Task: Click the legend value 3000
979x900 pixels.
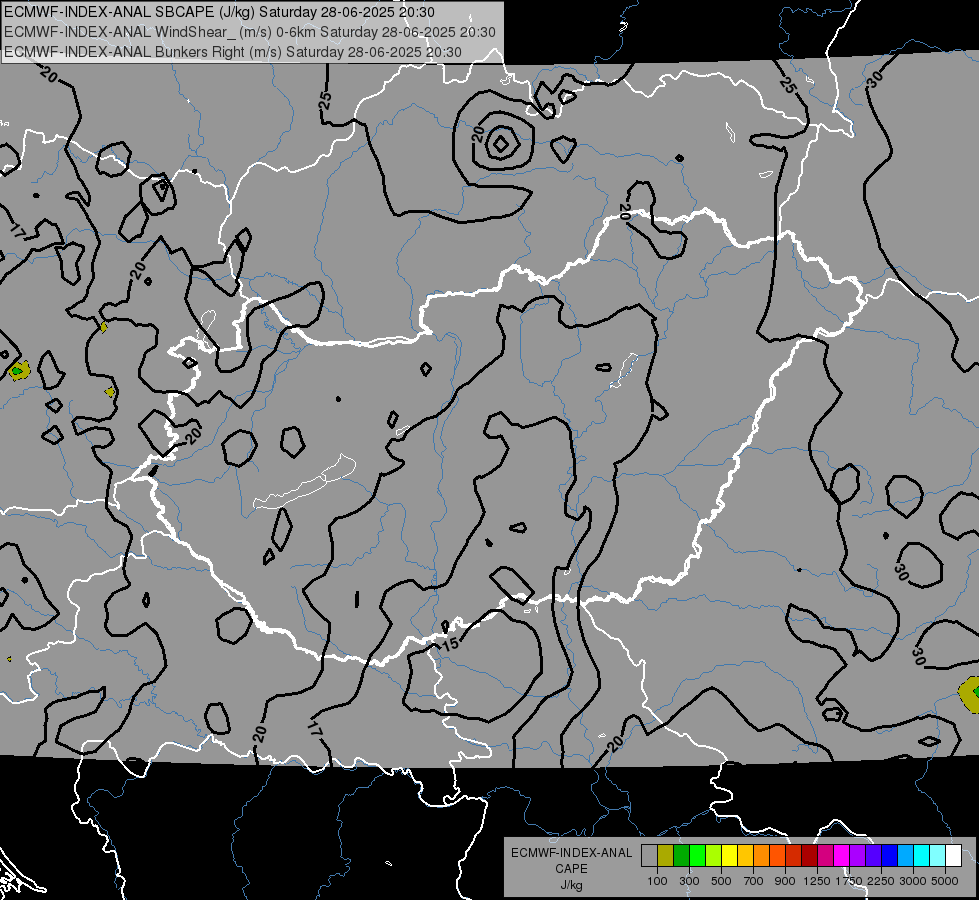Action: (x=913, y=881)
